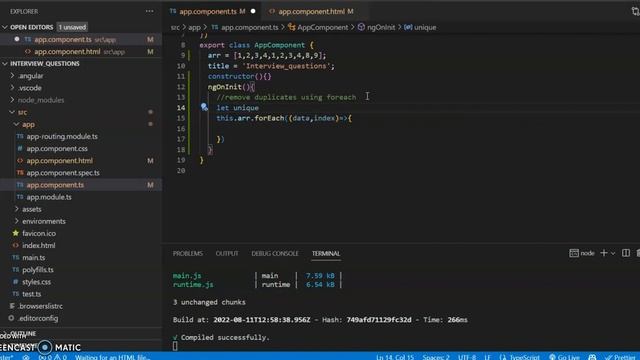Open styles.css file

(x=36, y=282)
